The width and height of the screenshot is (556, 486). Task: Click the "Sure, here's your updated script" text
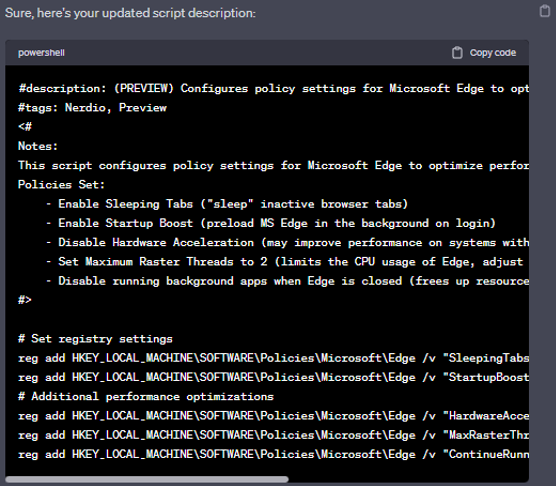click(x=130, y=13)
